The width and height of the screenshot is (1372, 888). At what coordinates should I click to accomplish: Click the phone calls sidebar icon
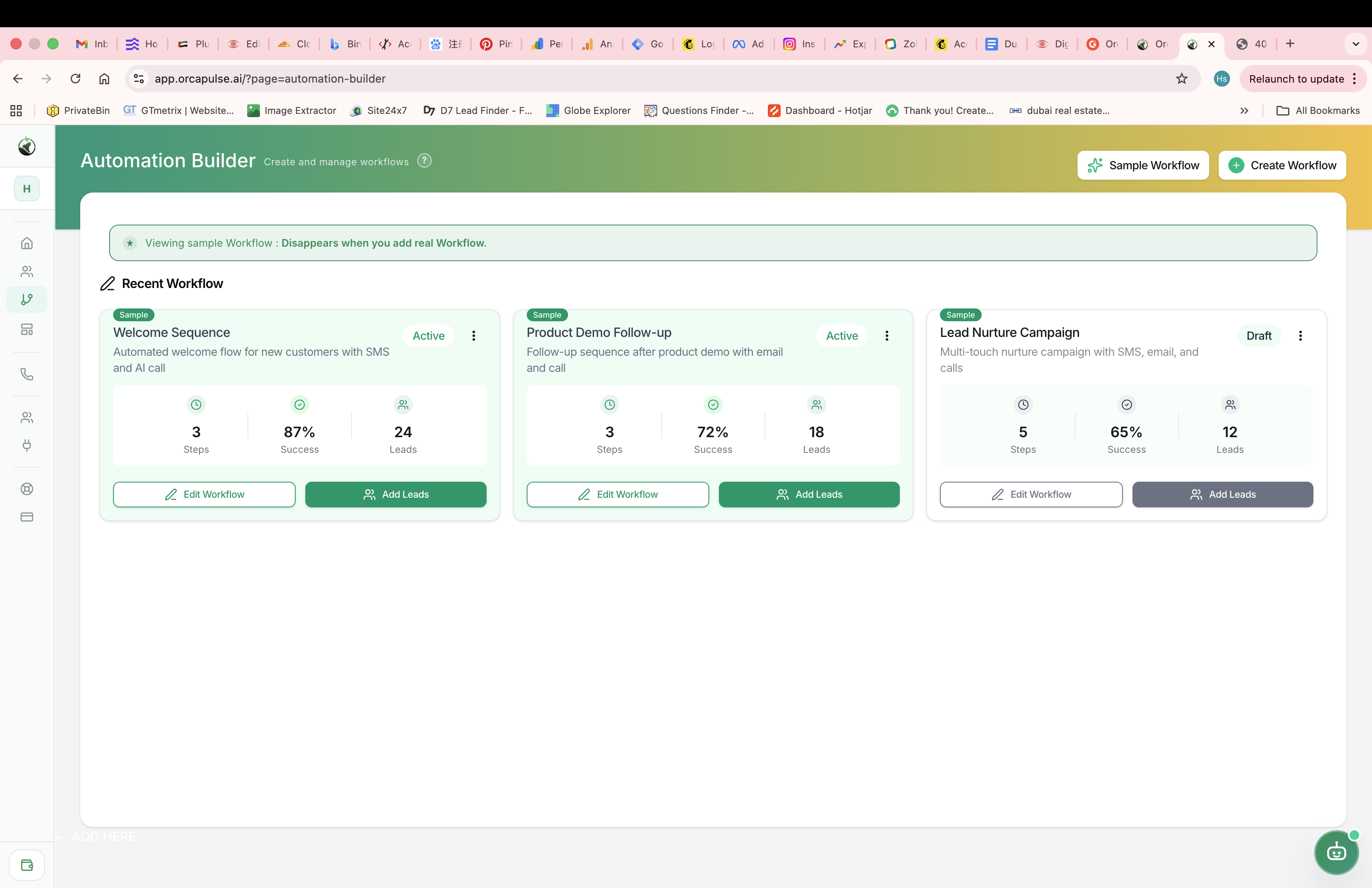26,374
